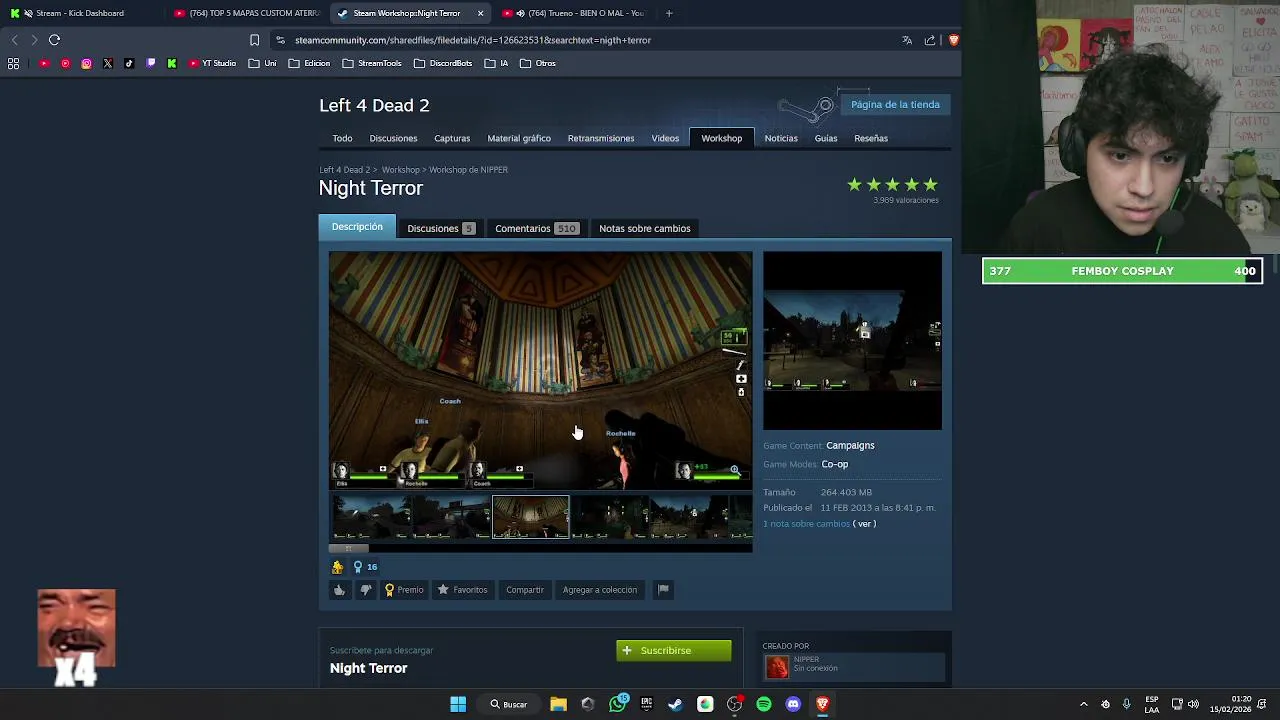Click Agregar a colección button

click(600, 590)
